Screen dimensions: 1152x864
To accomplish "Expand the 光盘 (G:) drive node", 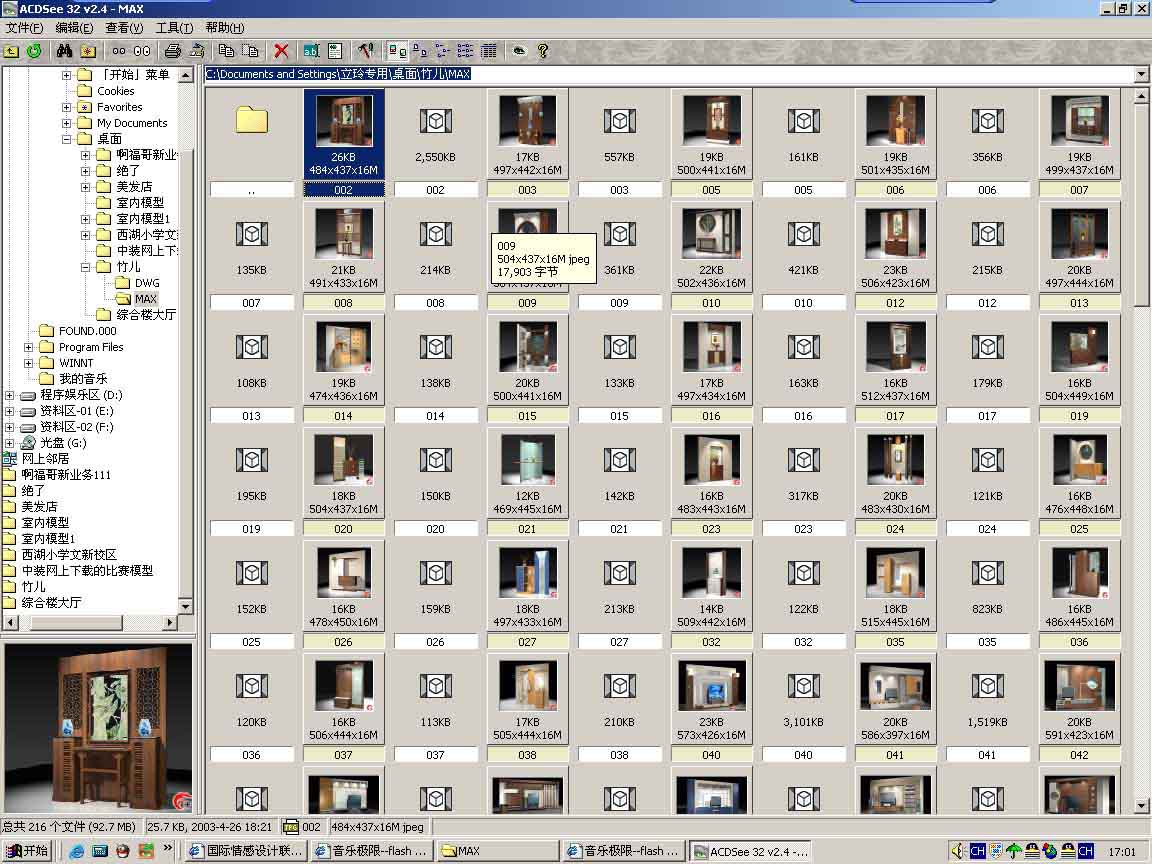I will coord(9,443).
